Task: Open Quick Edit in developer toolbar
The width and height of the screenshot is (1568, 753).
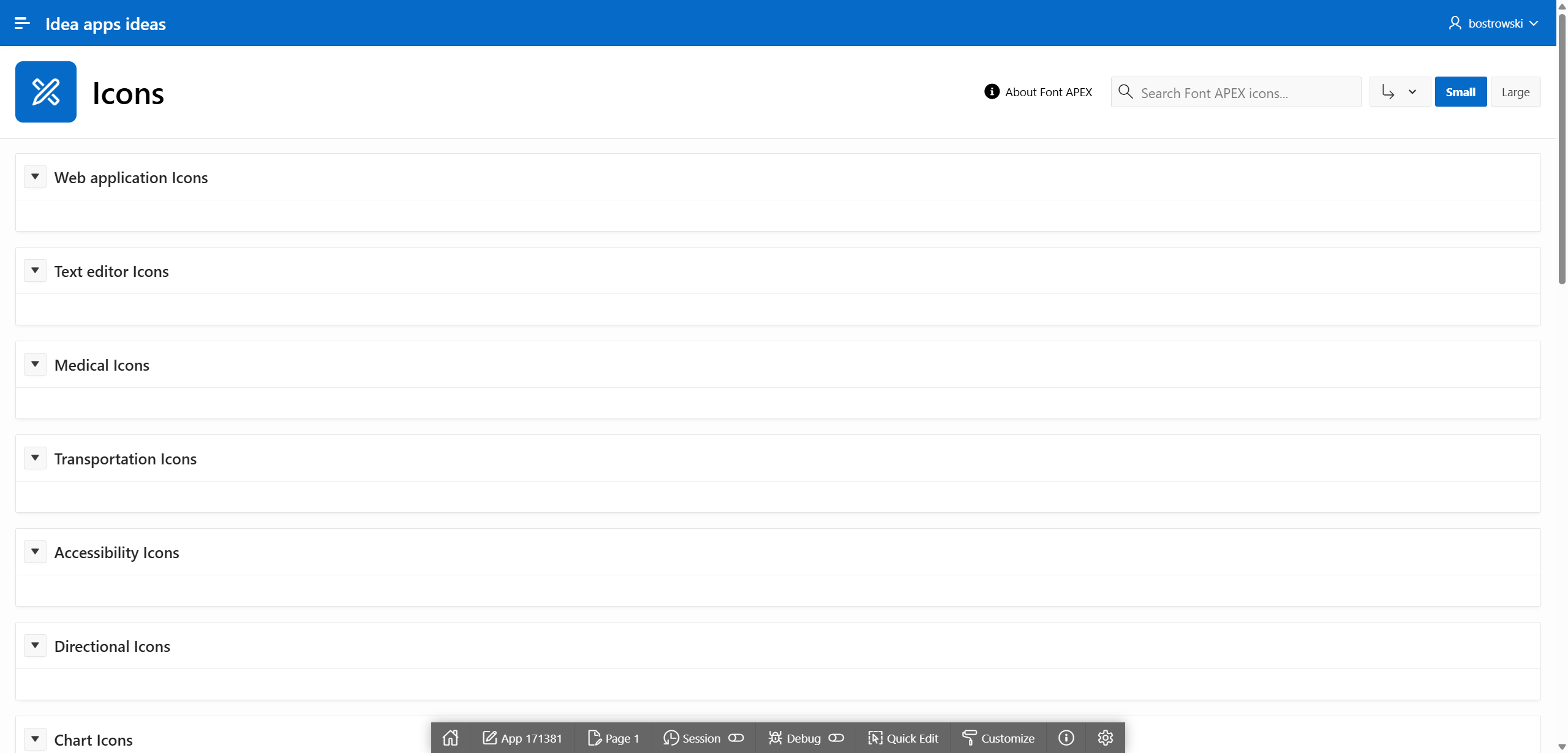Action: pos(903,738)
